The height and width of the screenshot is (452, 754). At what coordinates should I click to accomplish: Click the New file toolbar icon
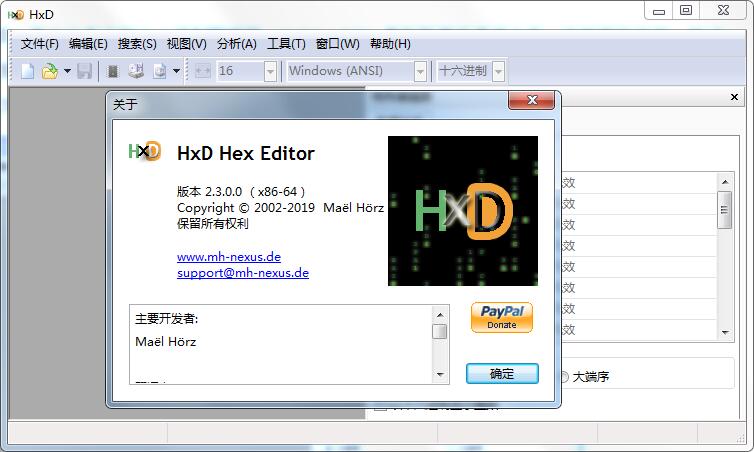coord(27,71)
